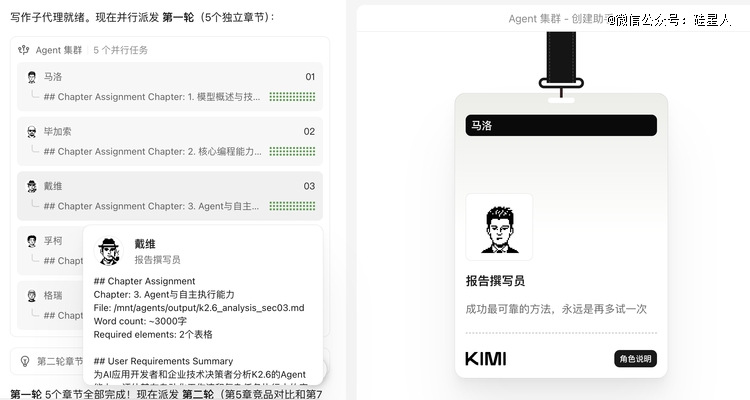Click 马洛's green progress bar
The image size is (750, 400).
[x=292, y=97]
